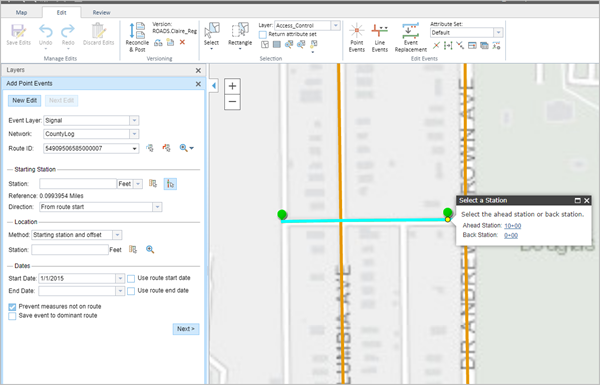Close the Select a Station popup
This screenshot has height=386, width=600.
[587, 200]
